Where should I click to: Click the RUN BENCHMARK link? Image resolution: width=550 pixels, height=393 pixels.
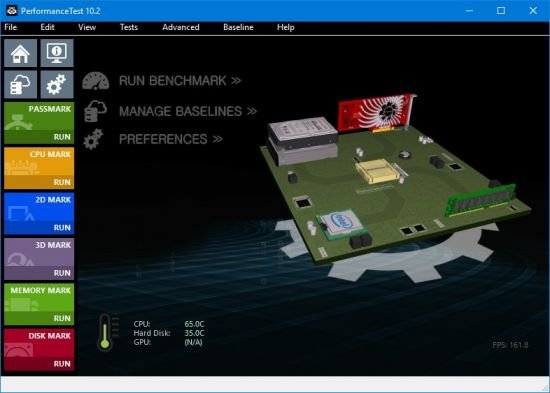[x=180, y=81]
